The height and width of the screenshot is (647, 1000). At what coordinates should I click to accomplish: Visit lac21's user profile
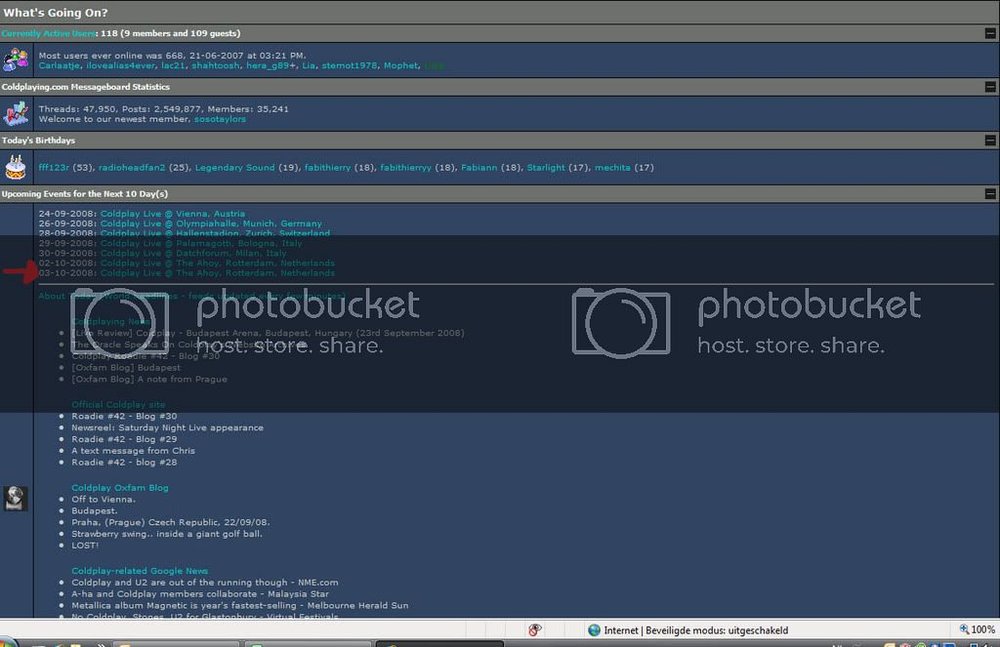pos(173,66)
